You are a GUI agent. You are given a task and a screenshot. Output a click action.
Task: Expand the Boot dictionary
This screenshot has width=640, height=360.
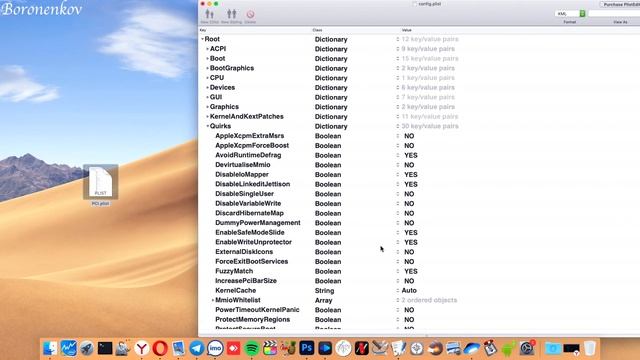pos(207,59)
